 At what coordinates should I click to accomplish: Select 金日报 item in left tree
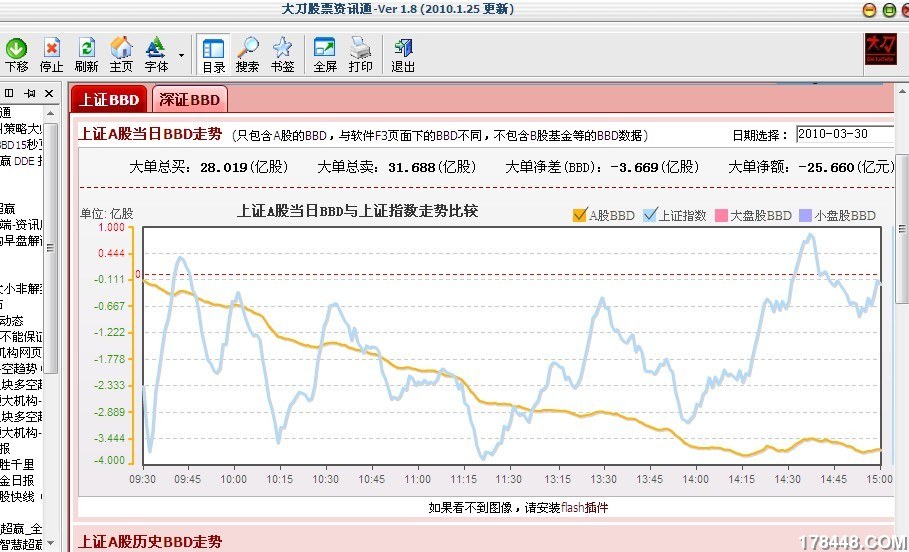coord(17,480)
